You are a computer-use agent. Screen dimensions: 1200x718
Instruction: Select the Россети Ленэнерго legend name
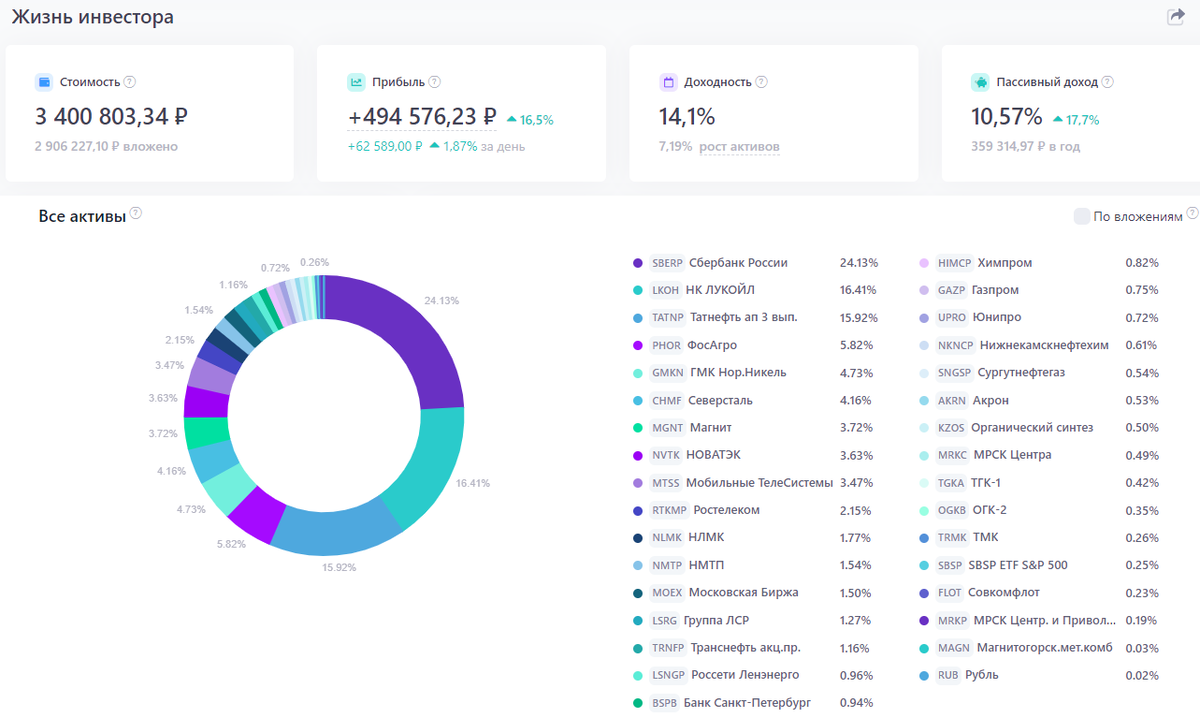[745, 675]
